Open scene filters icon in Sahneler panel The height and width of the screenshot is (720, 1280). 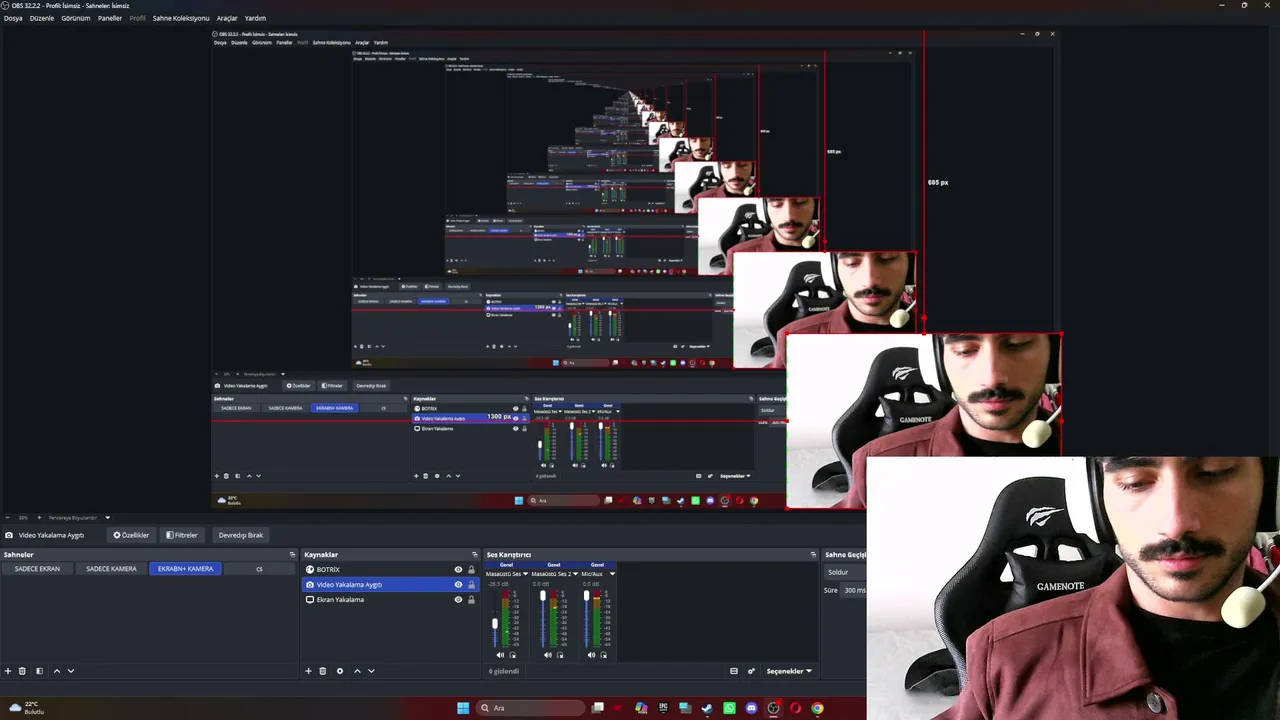pos(39,671)
